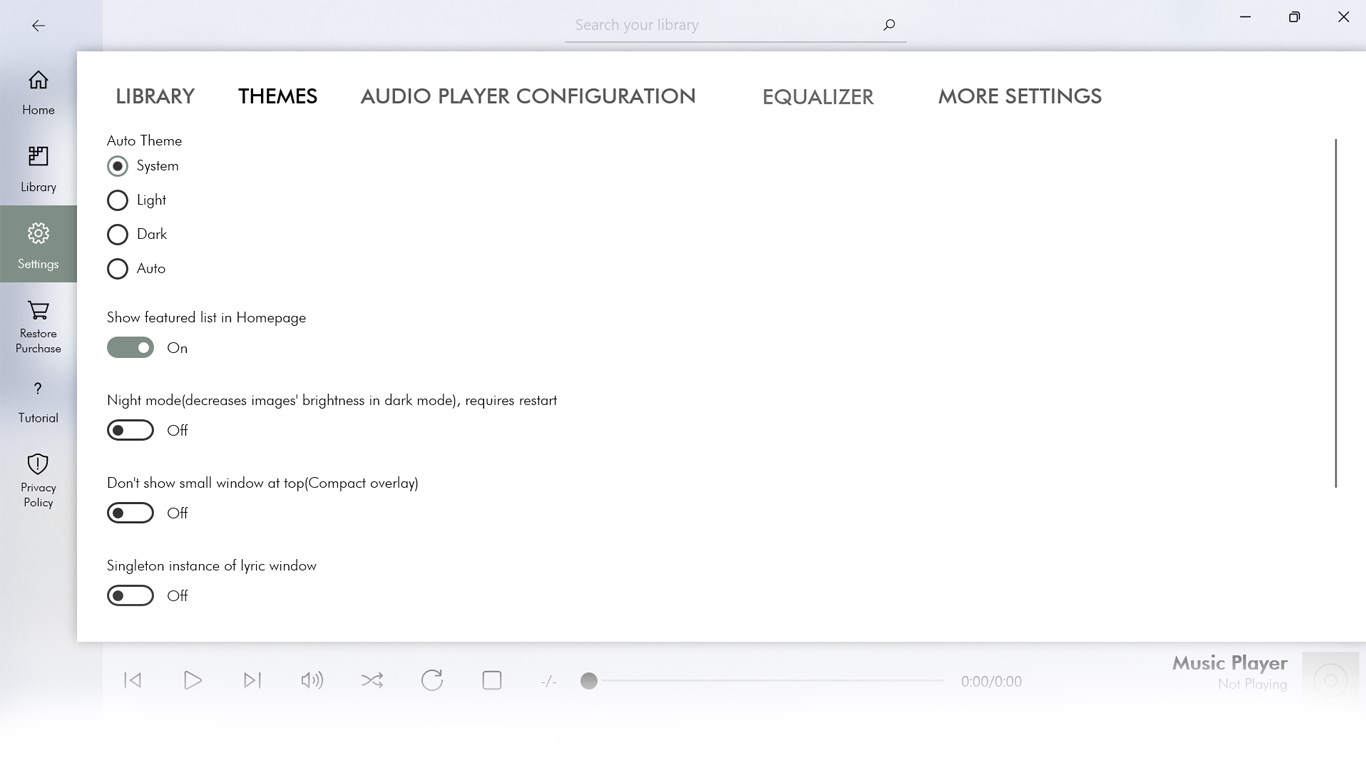This screenshot has height=768, width=1366.
Task: Switch to the Equalizer tab
Action: [x=818, y=96]
